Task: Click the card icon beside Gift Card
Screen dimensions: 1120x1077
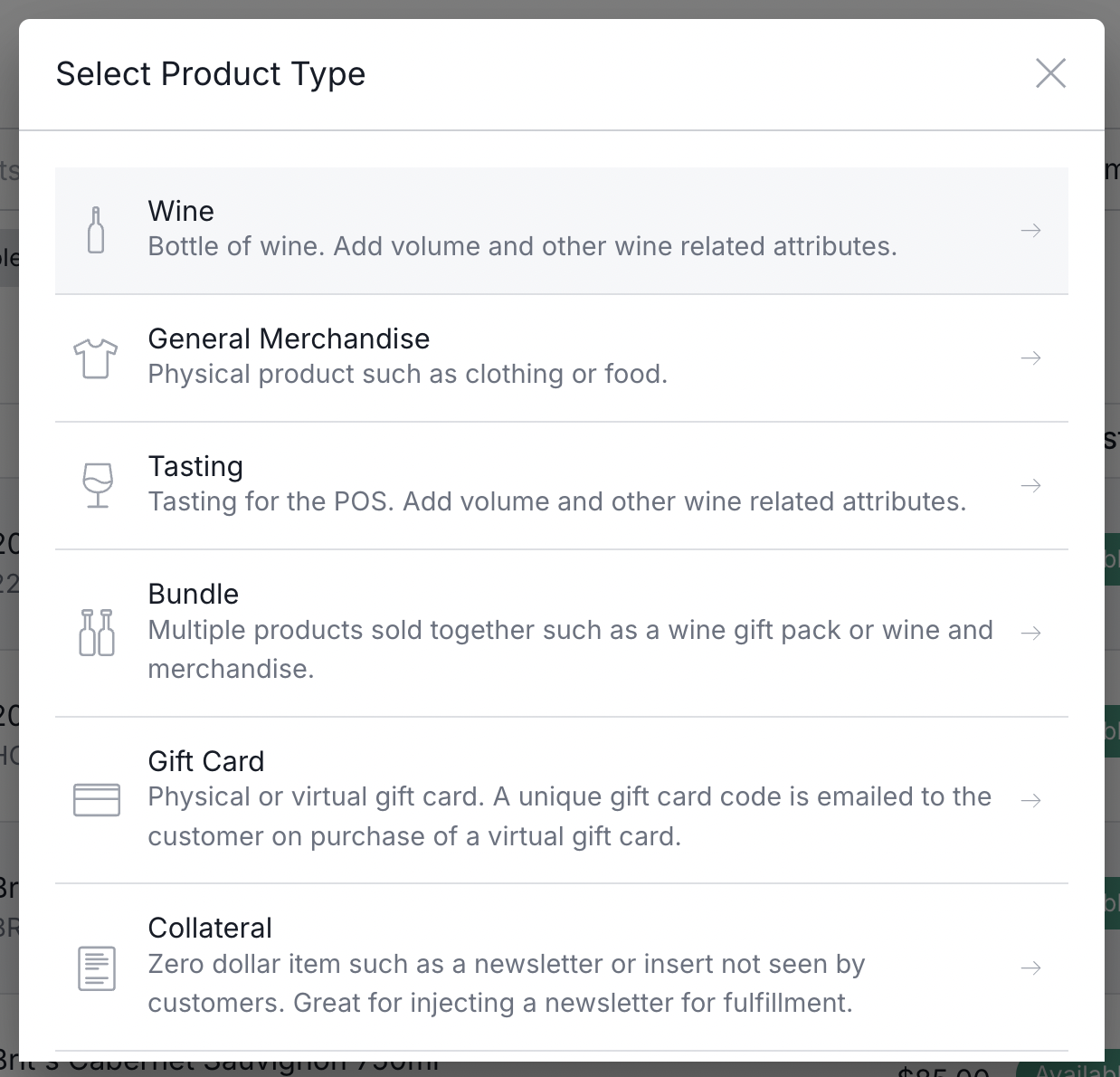Action: tap(96, 799)
